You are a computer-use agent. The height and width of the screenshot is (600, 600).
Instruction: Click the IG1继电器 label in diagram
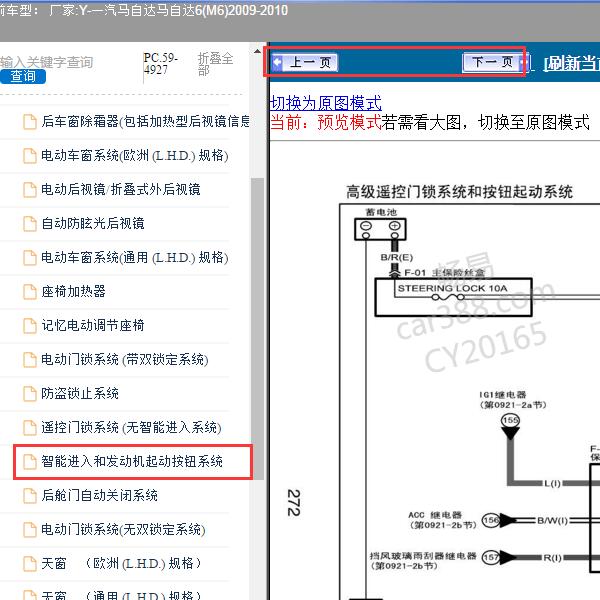pyautogui.click(x=502, y=395)
